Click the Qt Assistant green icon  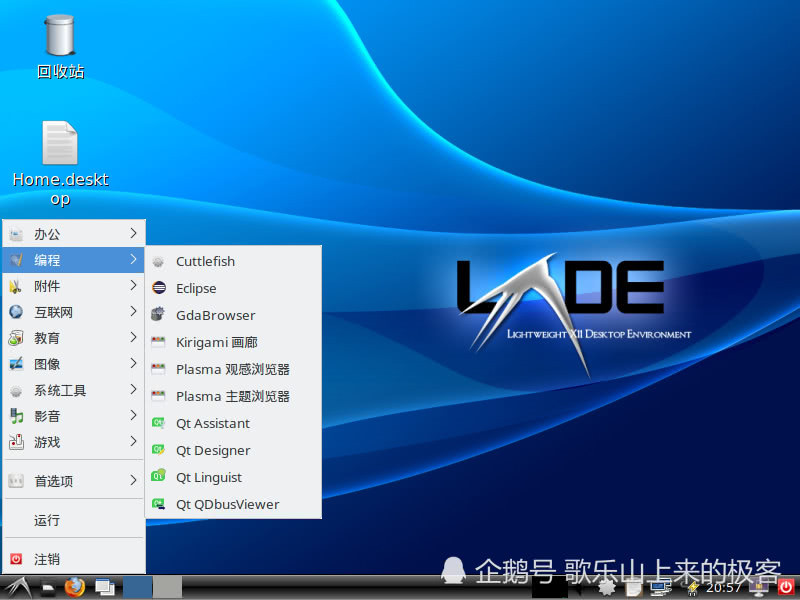pos(158,422)
